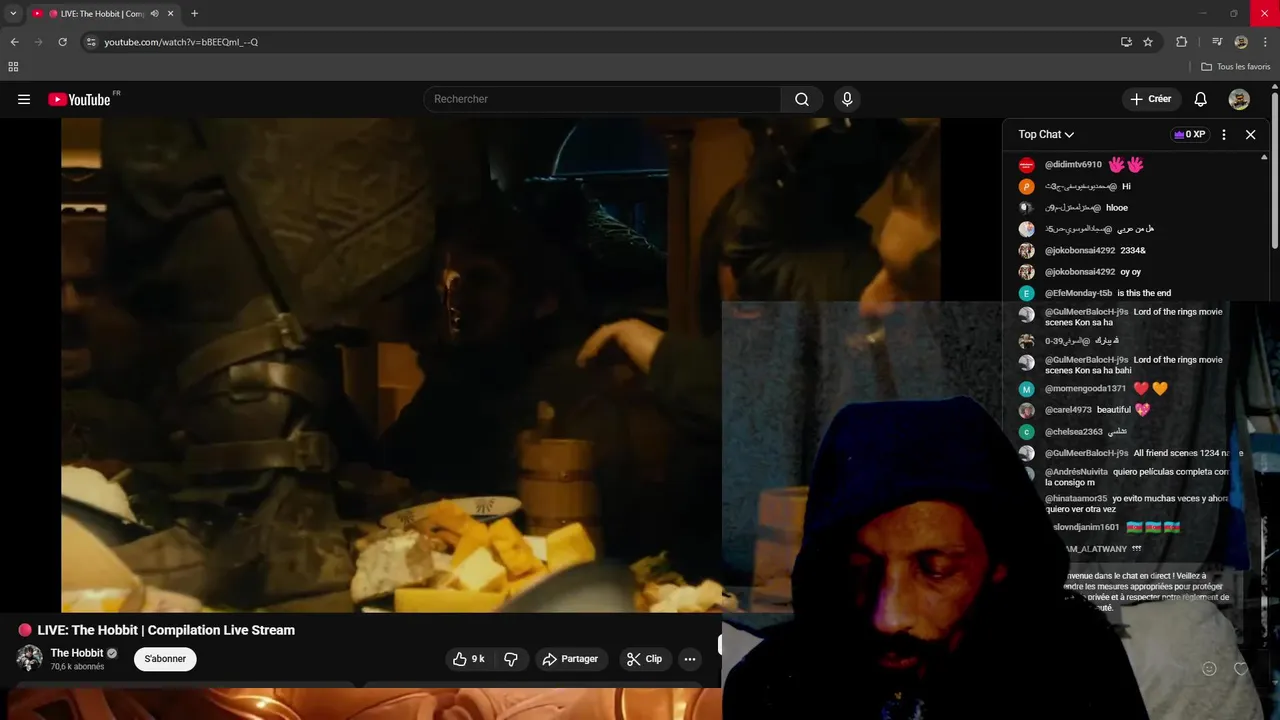Viewport: 1280px width, 720px height.
Task: Click chat user @didimtv6910
Action: pyautogui.click(x=1073, y=165)
